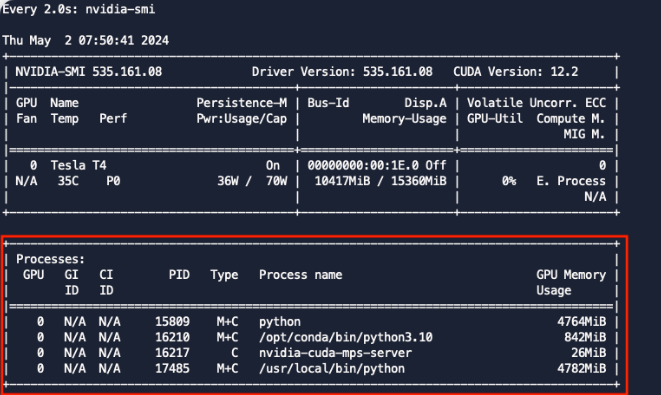661x395 pixels.
Task: Click the '0%' GPU utilization value
Action: [x=509, y=181]
